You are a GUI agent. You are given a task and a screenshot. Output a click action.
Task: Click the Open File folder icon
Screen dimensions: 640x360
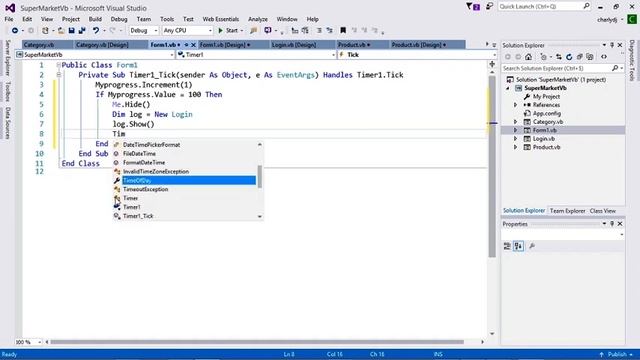60,31
